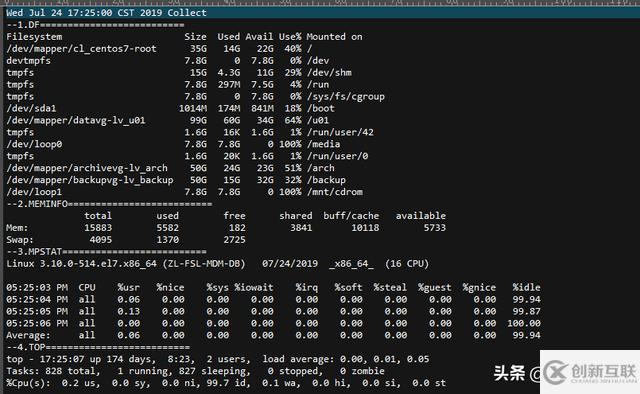Click the /dev/mapper/backupvg-lv_backup entry
The width and height of the screenshot is (640, 394).
(90, 180)
